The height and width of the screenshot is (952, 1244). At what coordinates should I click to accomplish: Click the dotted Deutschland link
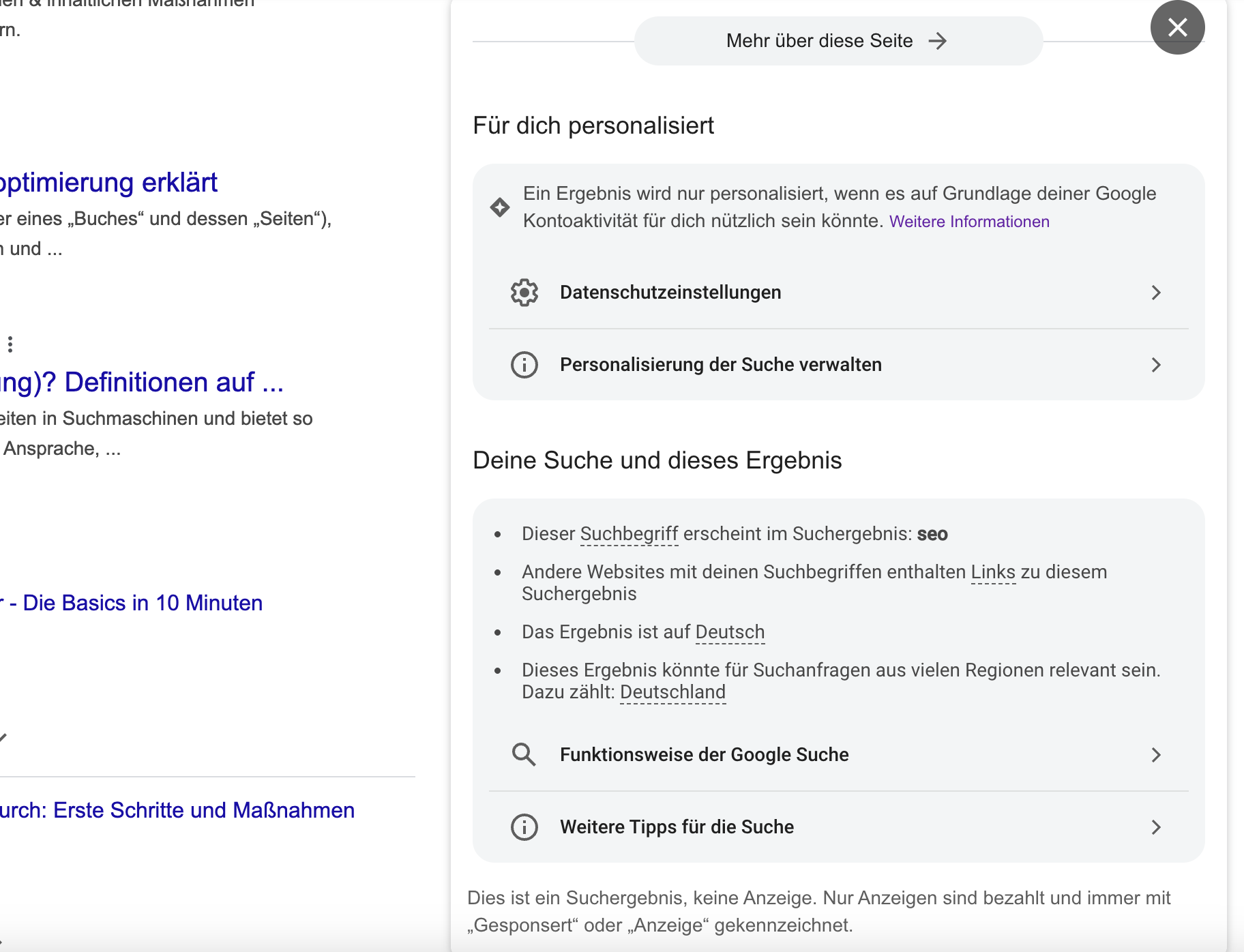pyautogui.click(x=672, y=691)
